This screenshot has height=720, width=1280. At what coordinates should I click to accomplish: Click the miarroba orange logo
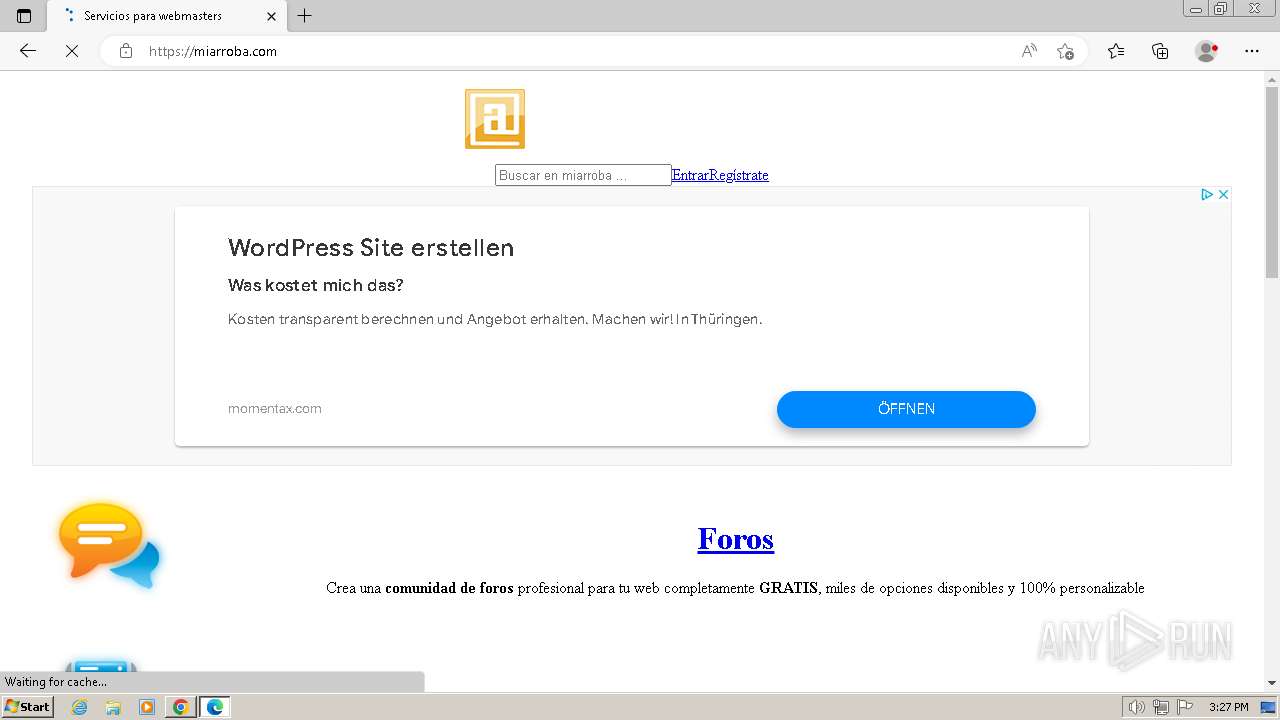click(495, 119)
